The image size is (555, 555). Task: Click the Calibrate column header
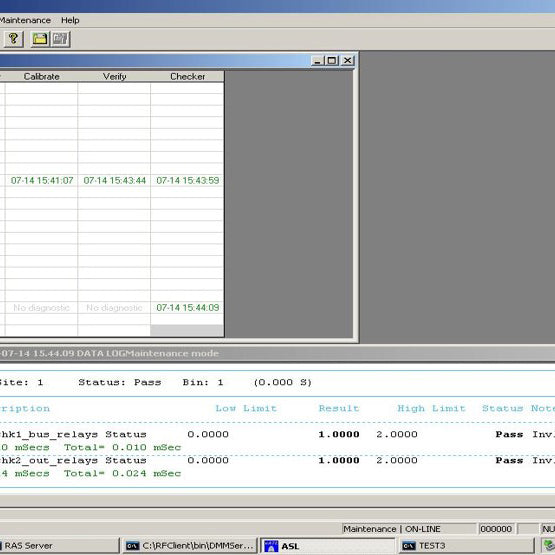click(41, 76)
